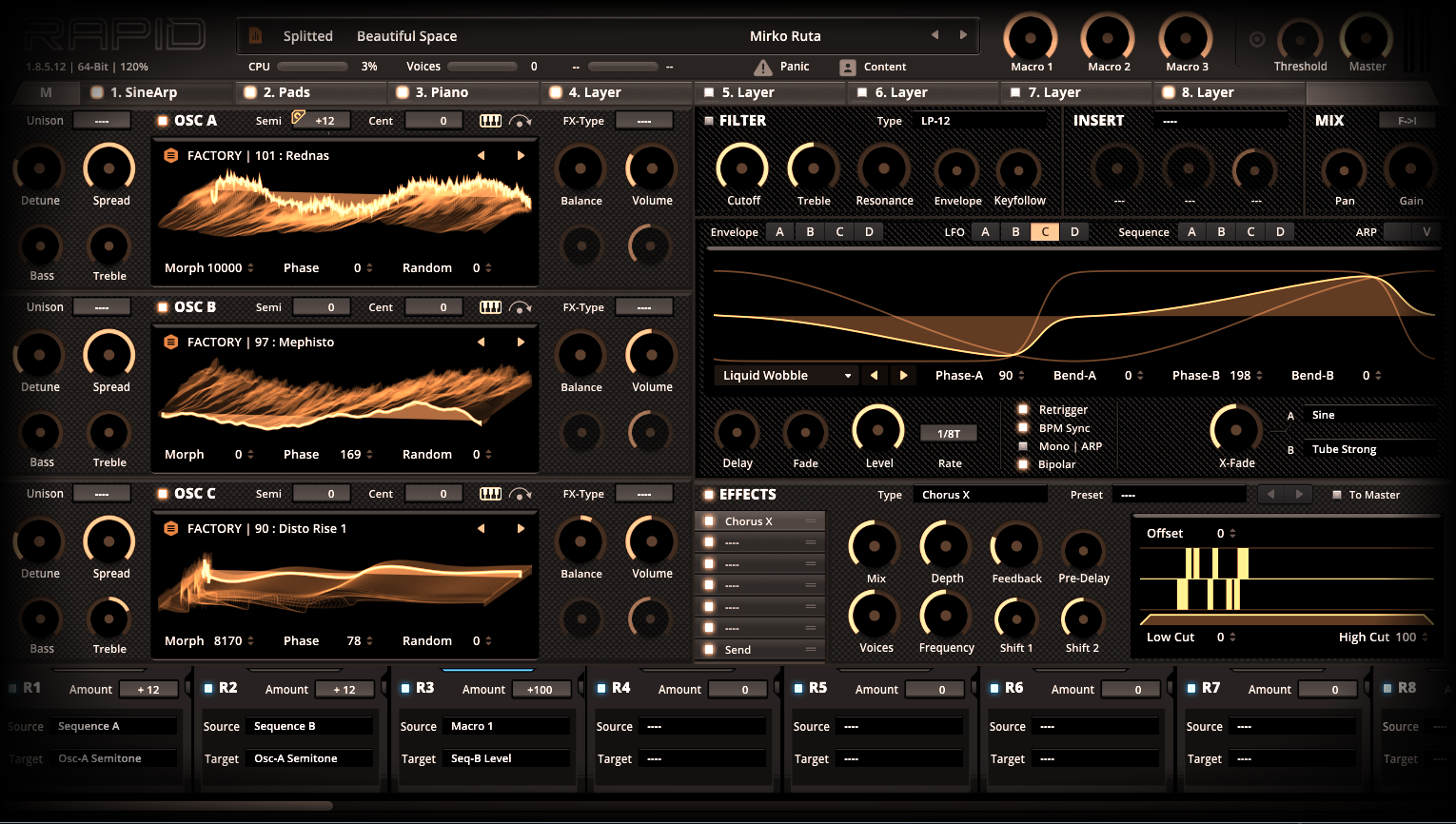Open OSC A Unison dropdown

(x=102, y=121)
